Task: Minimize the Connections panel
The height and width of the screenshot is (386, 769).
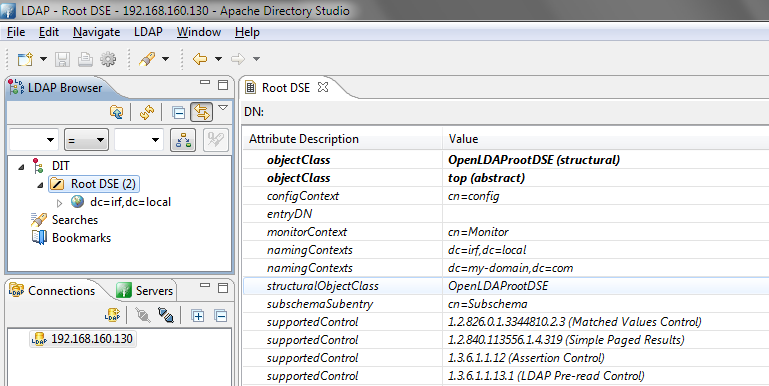Action: [205, 285]
